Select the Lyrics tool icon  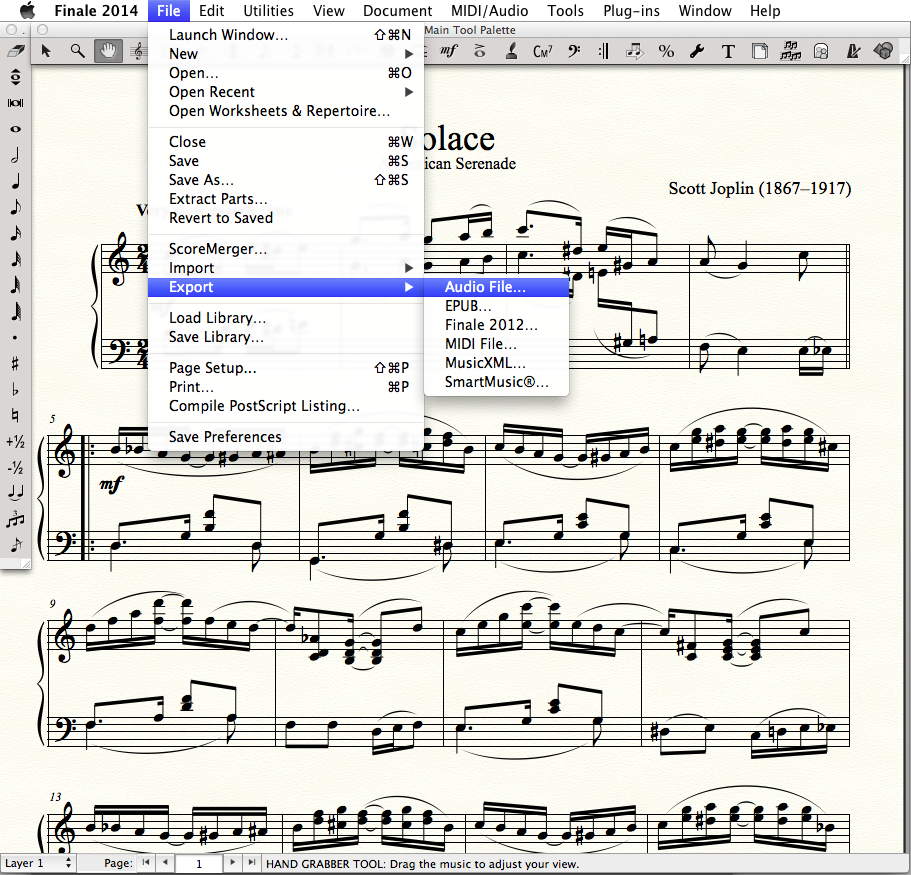(511, 51)
